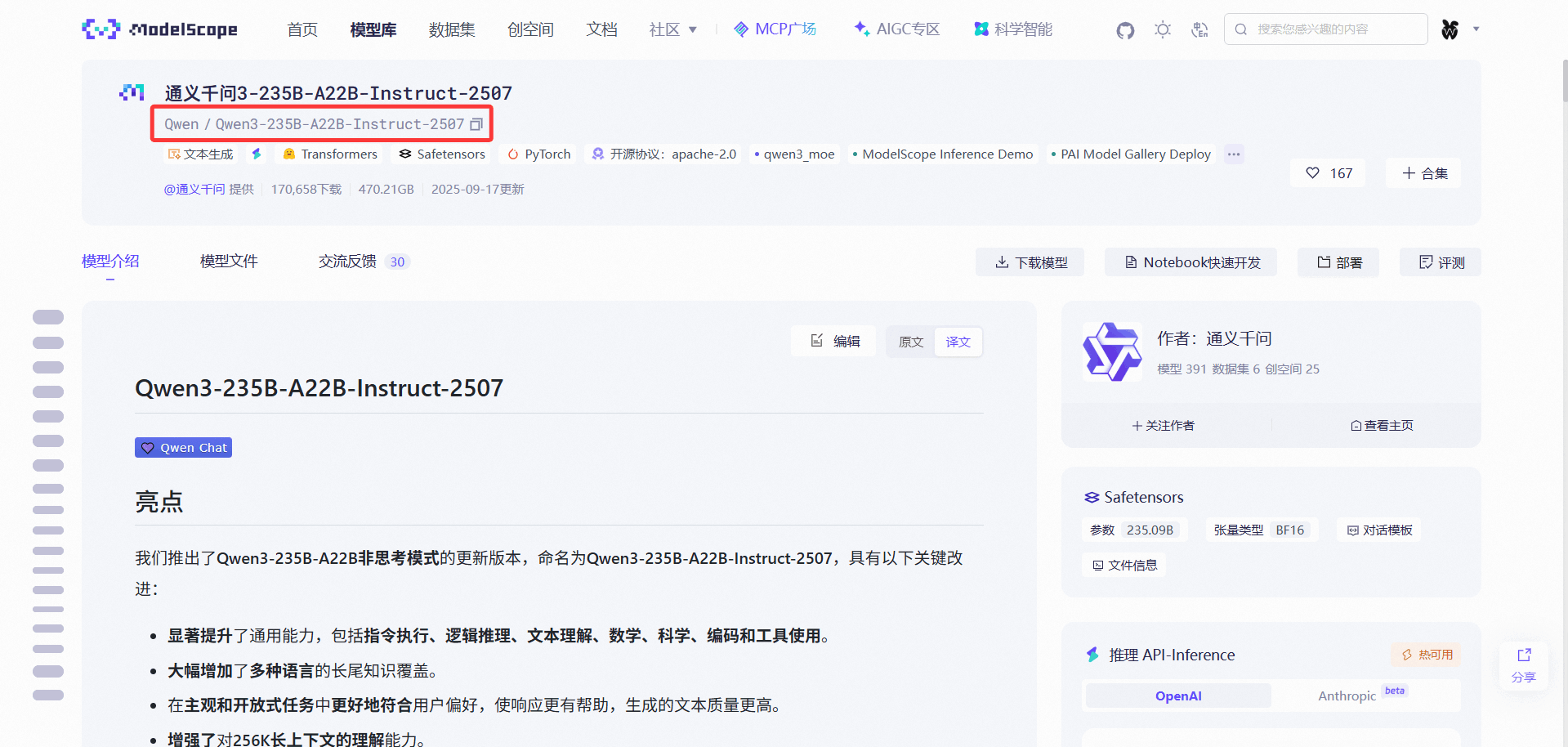This screenshot has width=1568, height=747.
Task: Open 模型库 in the top navigation
Action: 373,29
